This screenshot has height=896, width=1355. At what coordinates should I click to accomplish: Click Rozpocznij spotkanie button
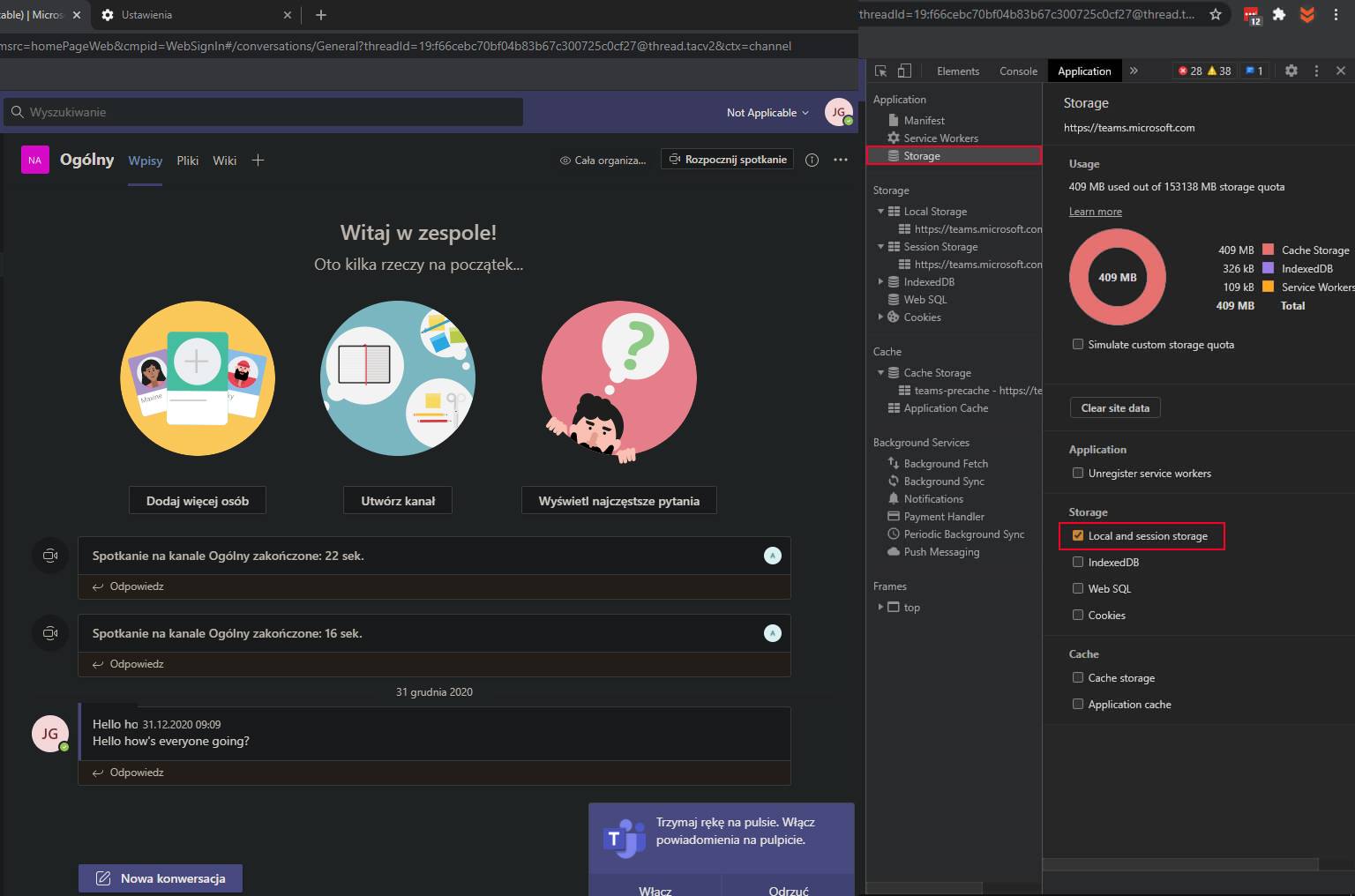(727, 160)
